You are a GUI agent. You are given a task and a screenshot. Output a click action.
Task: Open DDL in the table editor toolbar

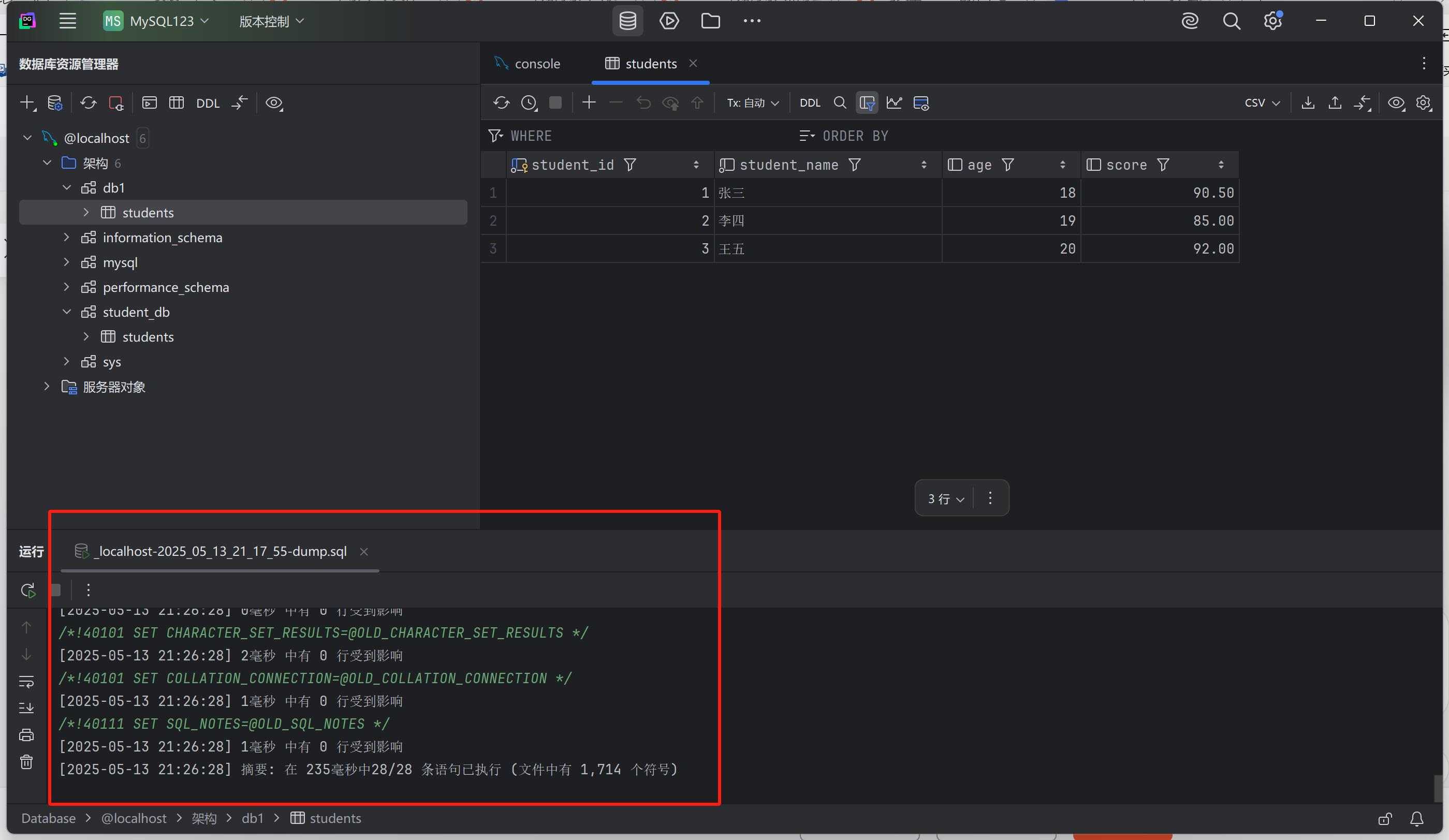[x=810, y=104]
